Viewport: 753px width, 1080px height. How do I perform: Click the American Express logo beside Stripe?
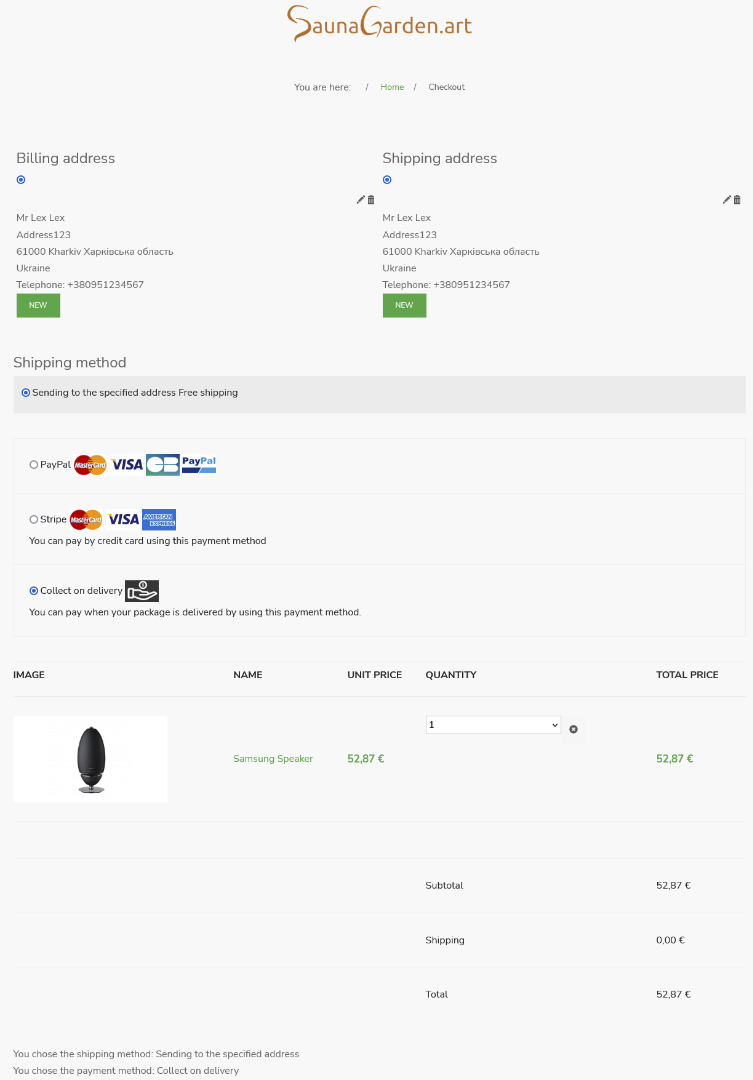(x=159, y=519)
